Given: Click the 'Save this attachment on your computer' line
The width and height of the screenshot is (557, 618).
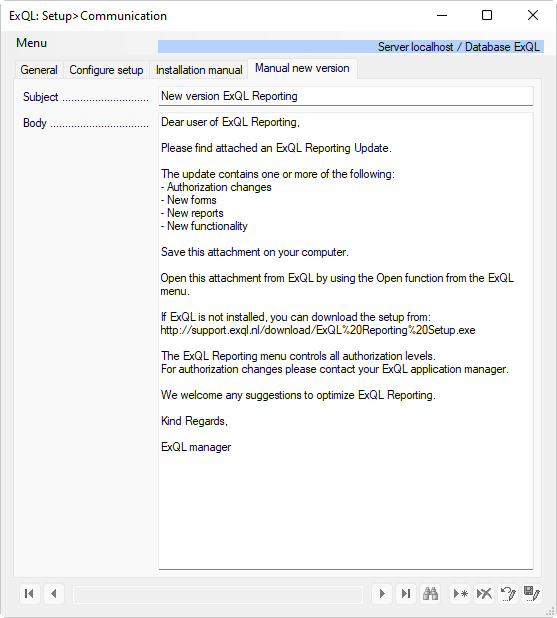Looking at the screenshot, I should click(x=255, y=252).
